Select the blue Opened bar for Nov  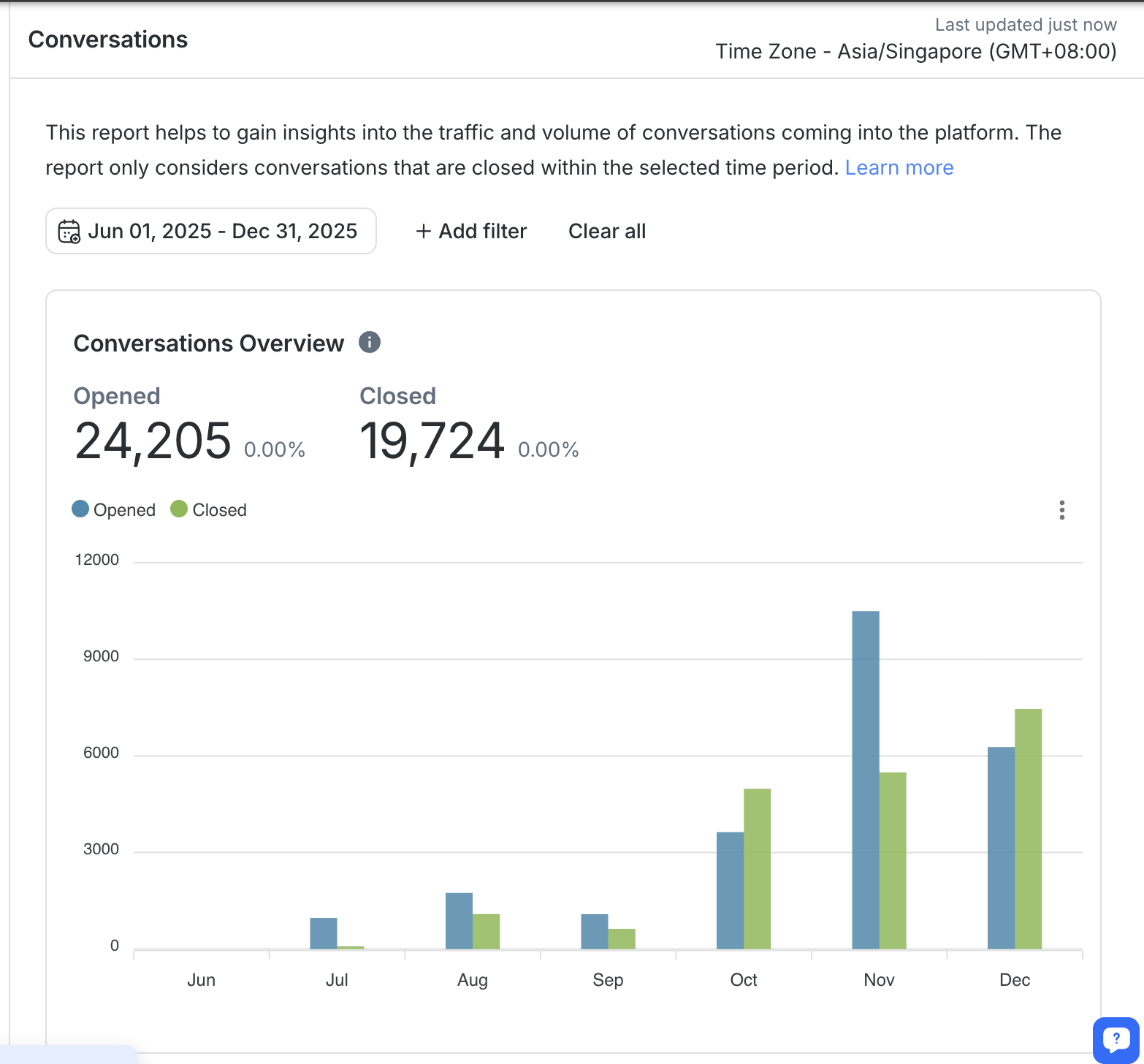[866, 780]
